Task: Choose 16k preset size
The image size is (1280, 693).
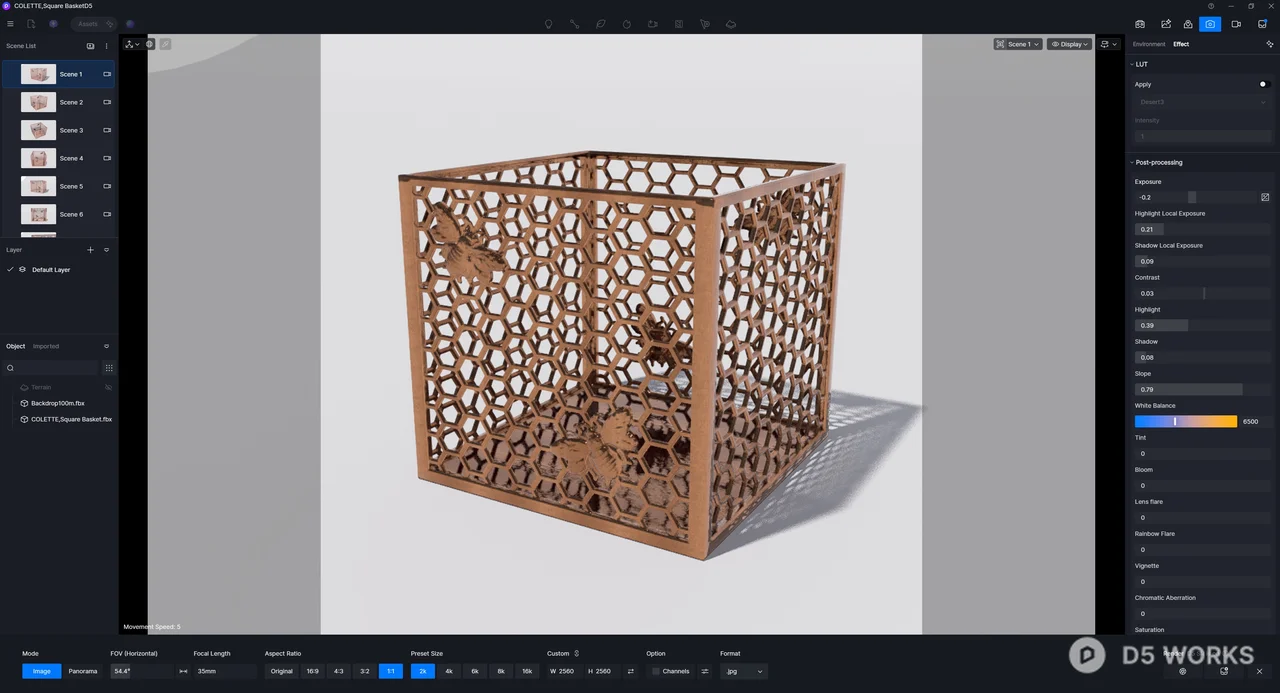Action: 527,671
